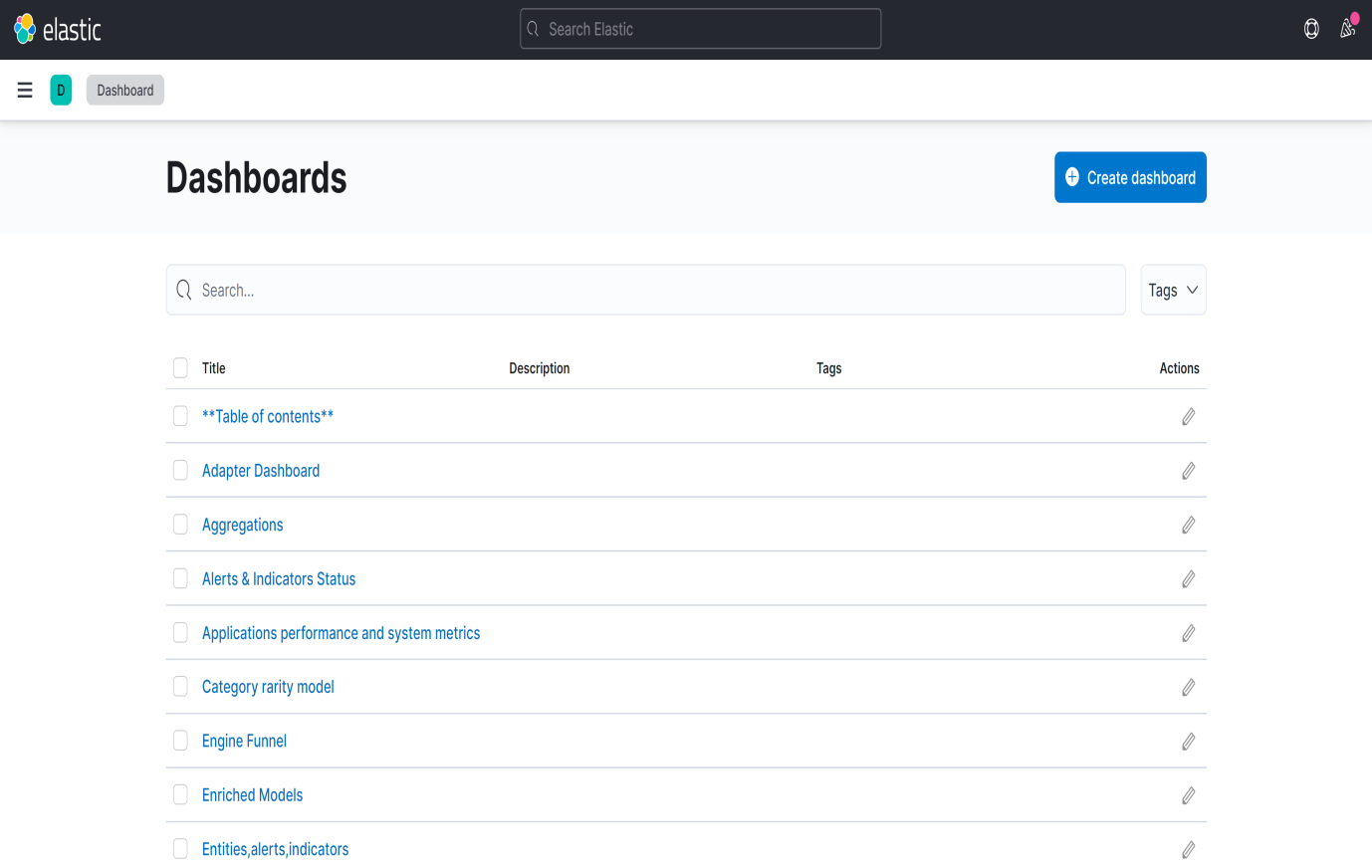The width and height of the screenshot is (1372, 868).
Task: Edit the 'Aggregations' dashboard via its pencil icon
Action: pos(1188,525)
